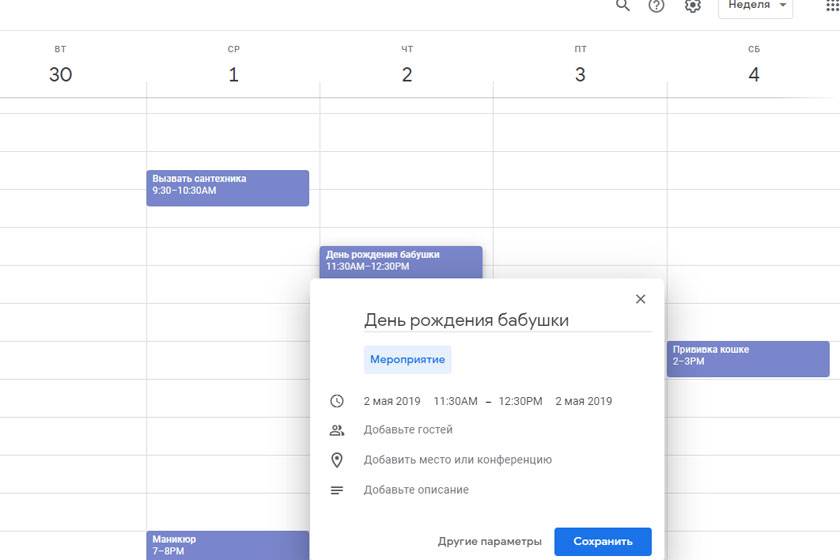Open Другие параметры options
This screenshot has width=840, height=560.
(489, 541)
